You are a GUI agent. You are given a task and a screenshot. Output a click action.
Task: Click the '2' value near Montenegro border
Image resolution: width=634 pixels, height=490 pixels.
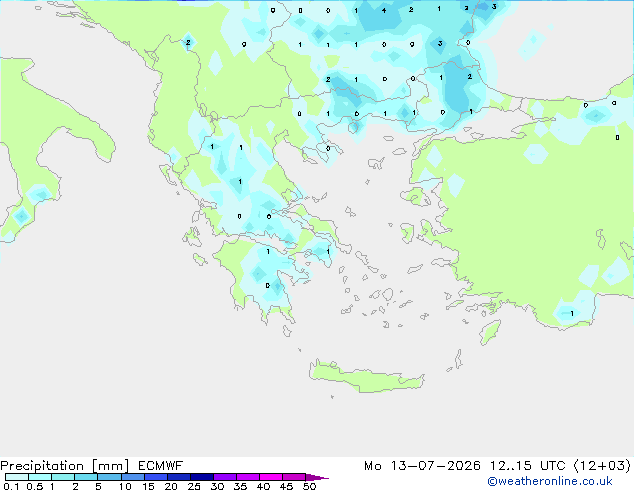(x=188, y=42)
